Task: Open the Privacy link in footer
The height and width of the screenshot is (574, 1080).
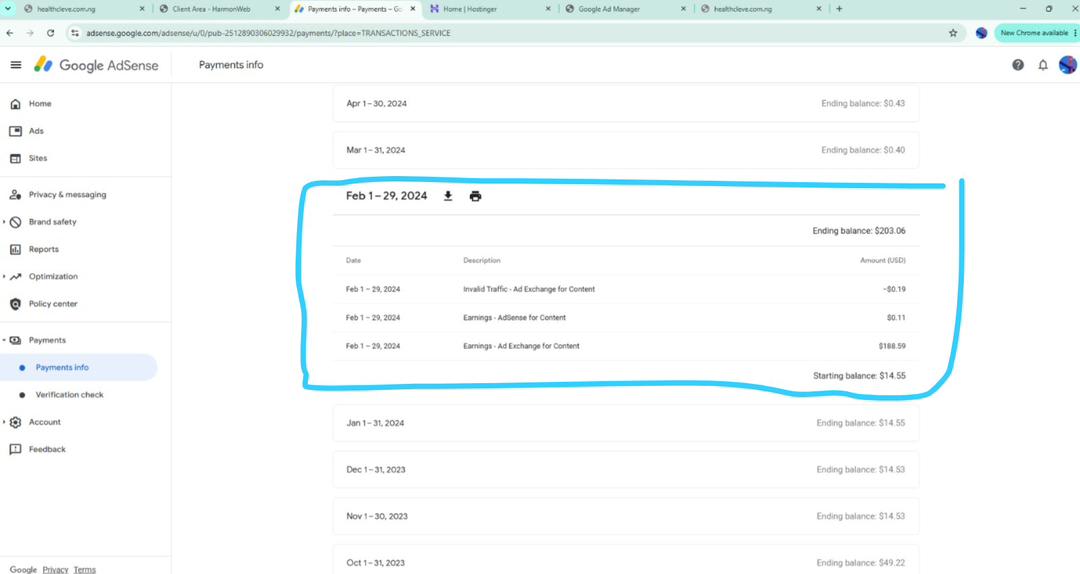Action: click(x=55, y=569)
